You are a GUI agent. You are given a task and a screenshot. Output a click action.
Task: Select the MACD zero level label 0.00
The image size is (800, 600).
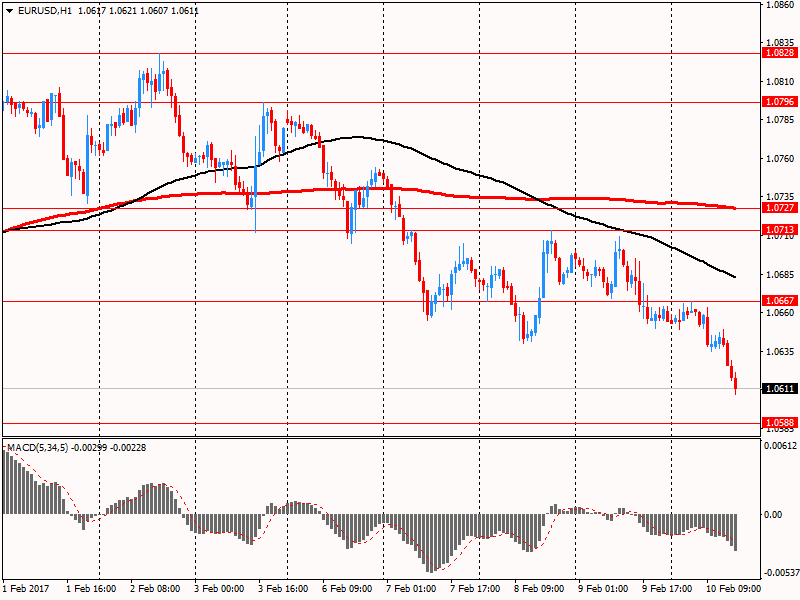click(773, 514)
